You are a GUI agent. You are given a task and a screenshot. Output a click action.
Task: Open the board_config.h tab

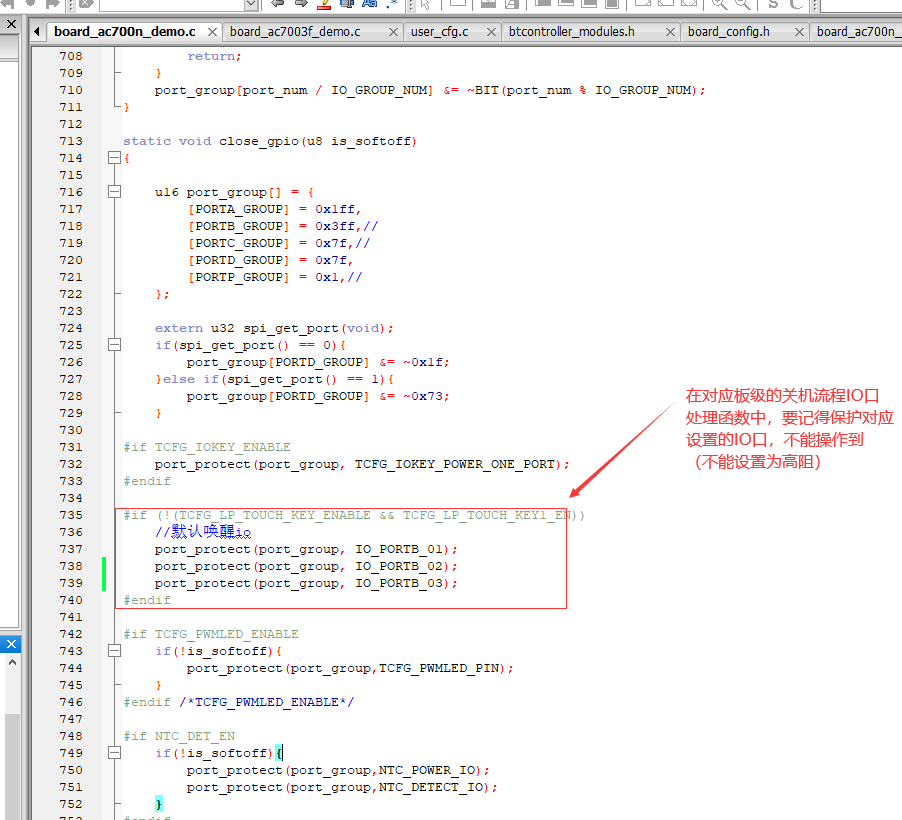(729, 32)
